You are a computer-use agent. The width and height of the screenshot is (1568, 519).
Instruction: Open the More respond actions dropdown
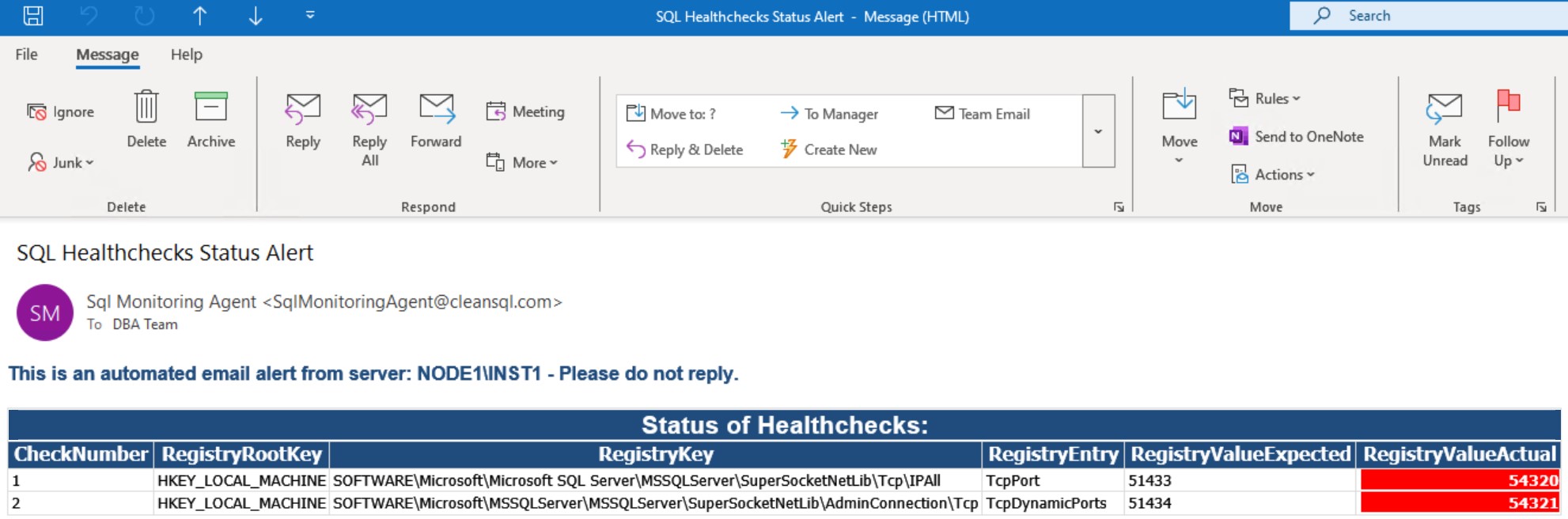(522, 162)
